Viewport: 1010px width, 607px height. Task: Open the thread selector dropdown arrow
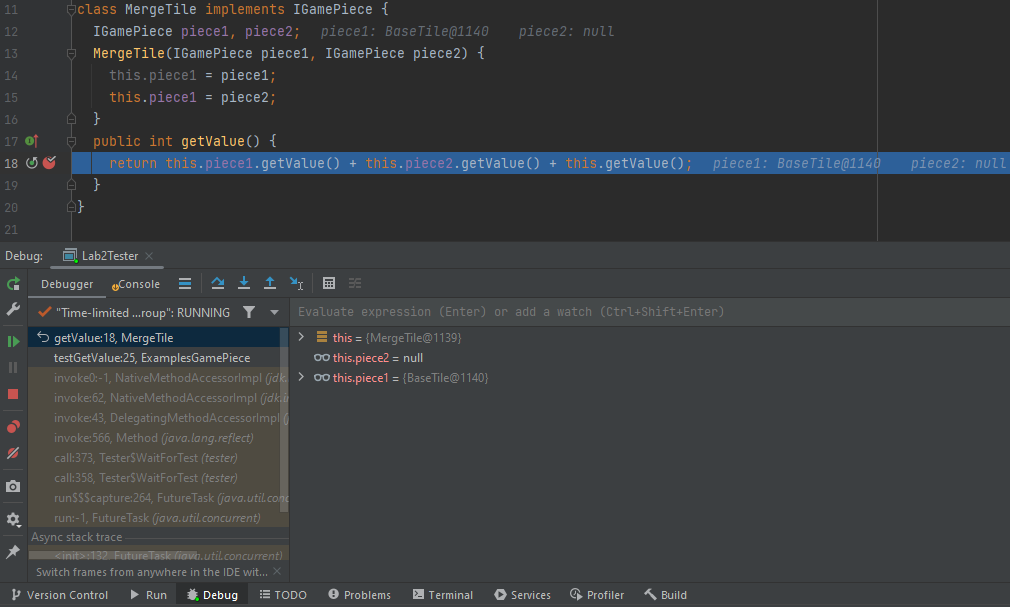(274, 313)
